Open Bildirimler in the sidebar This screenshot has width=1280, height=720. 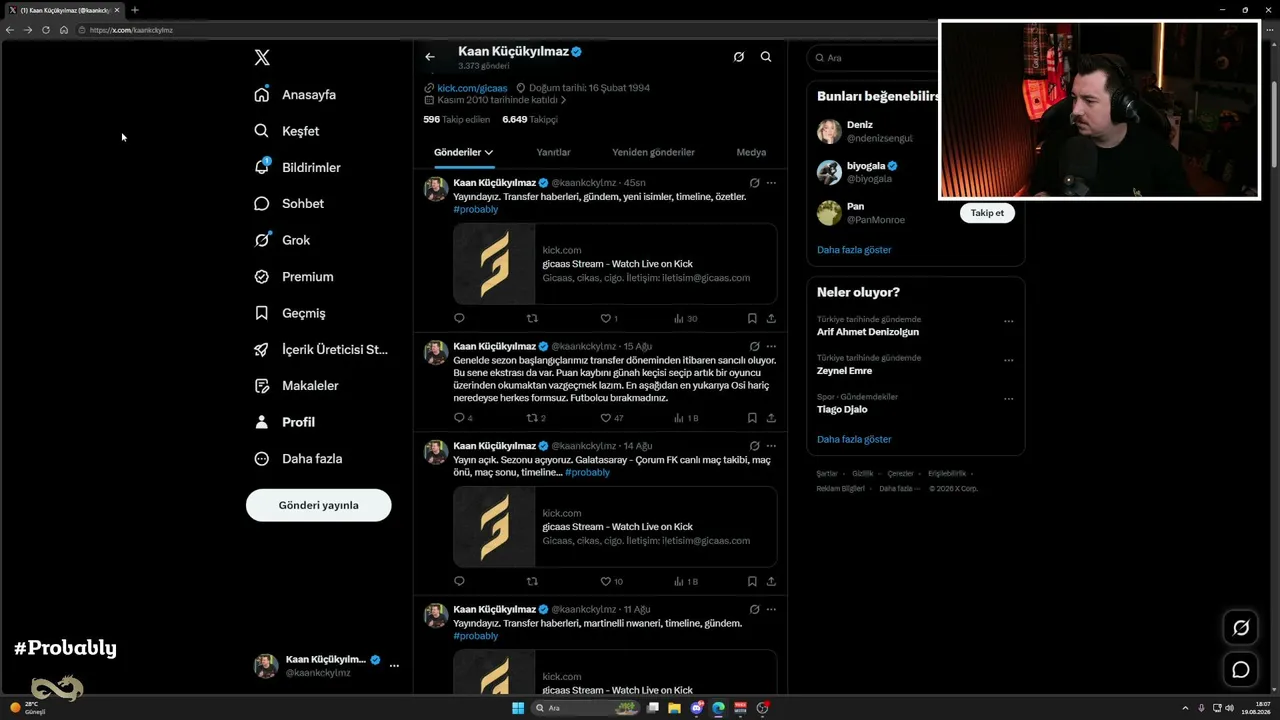(297, 167)
